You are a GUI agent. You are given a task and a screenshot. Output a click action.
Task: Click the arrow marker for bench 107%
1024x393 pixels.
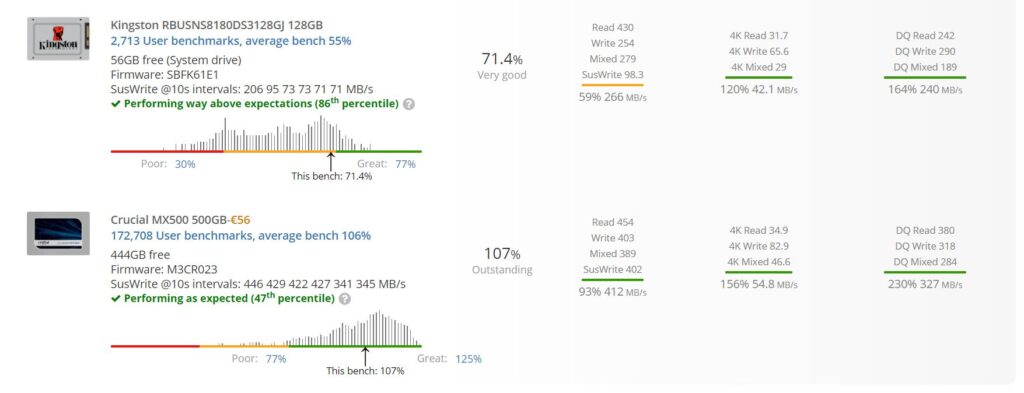[x=365, y=356]
